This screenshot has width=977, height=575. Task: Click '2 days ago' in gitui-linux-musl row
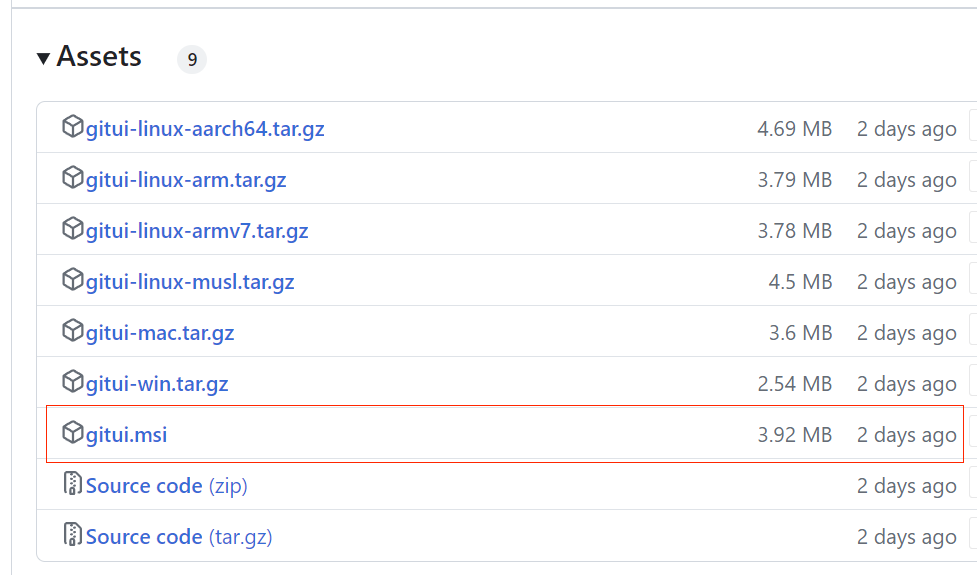(907, 283)
